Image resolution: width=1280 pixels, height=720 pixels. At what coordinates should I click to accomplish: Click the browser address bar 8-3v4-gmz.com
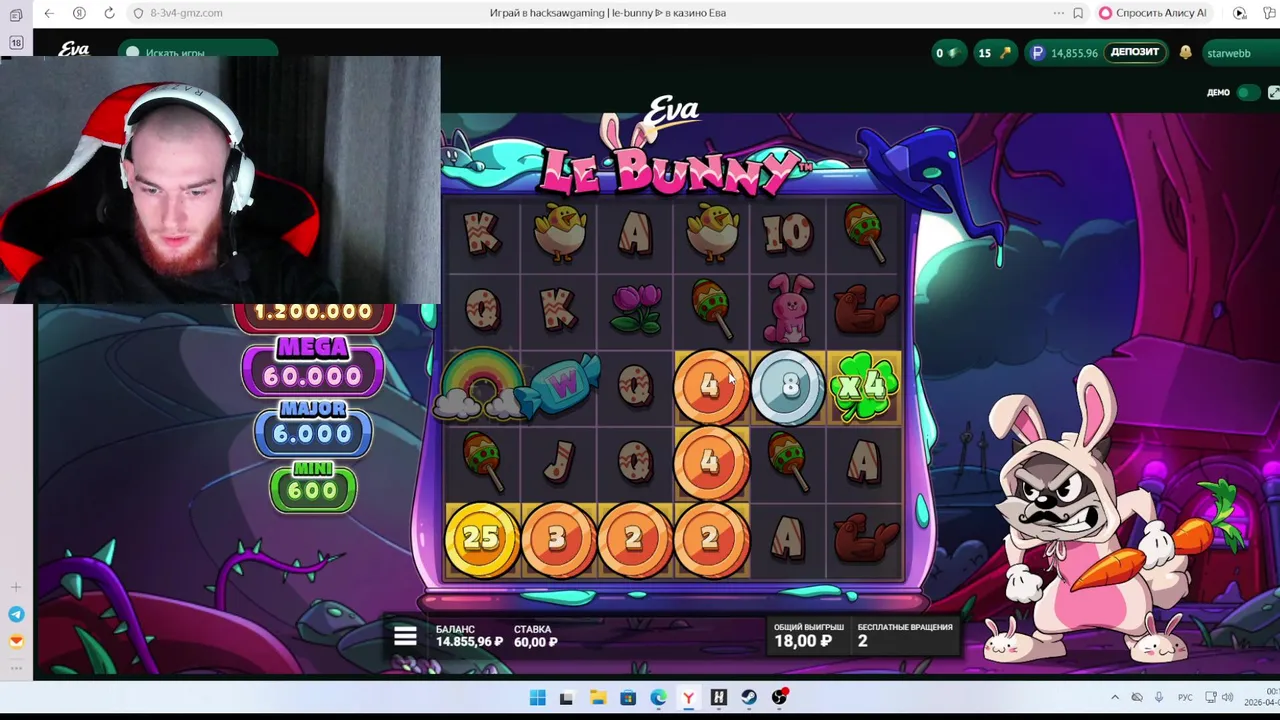click(x=186, y=13)
